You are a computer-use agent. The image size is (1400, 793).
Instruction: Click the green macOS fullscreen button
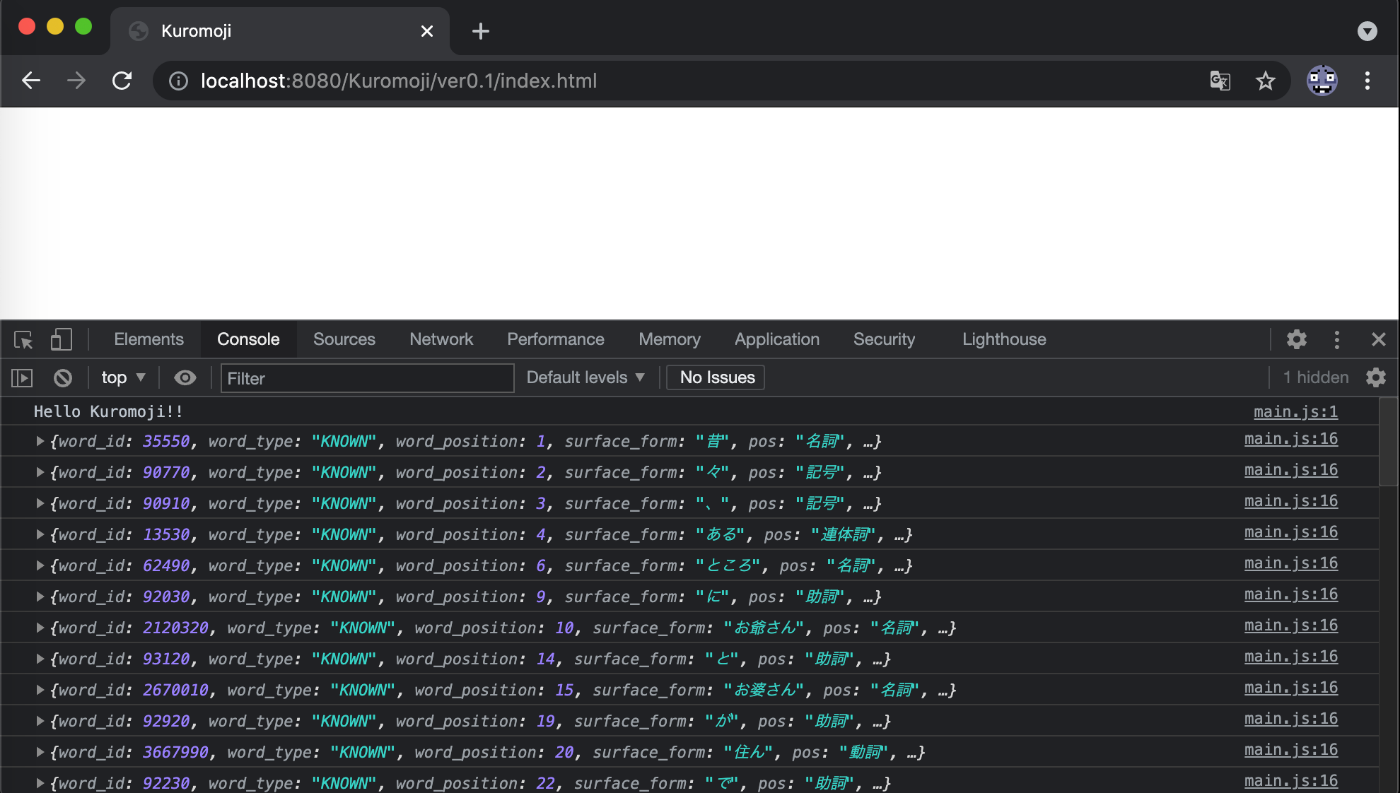pos(83,27)
